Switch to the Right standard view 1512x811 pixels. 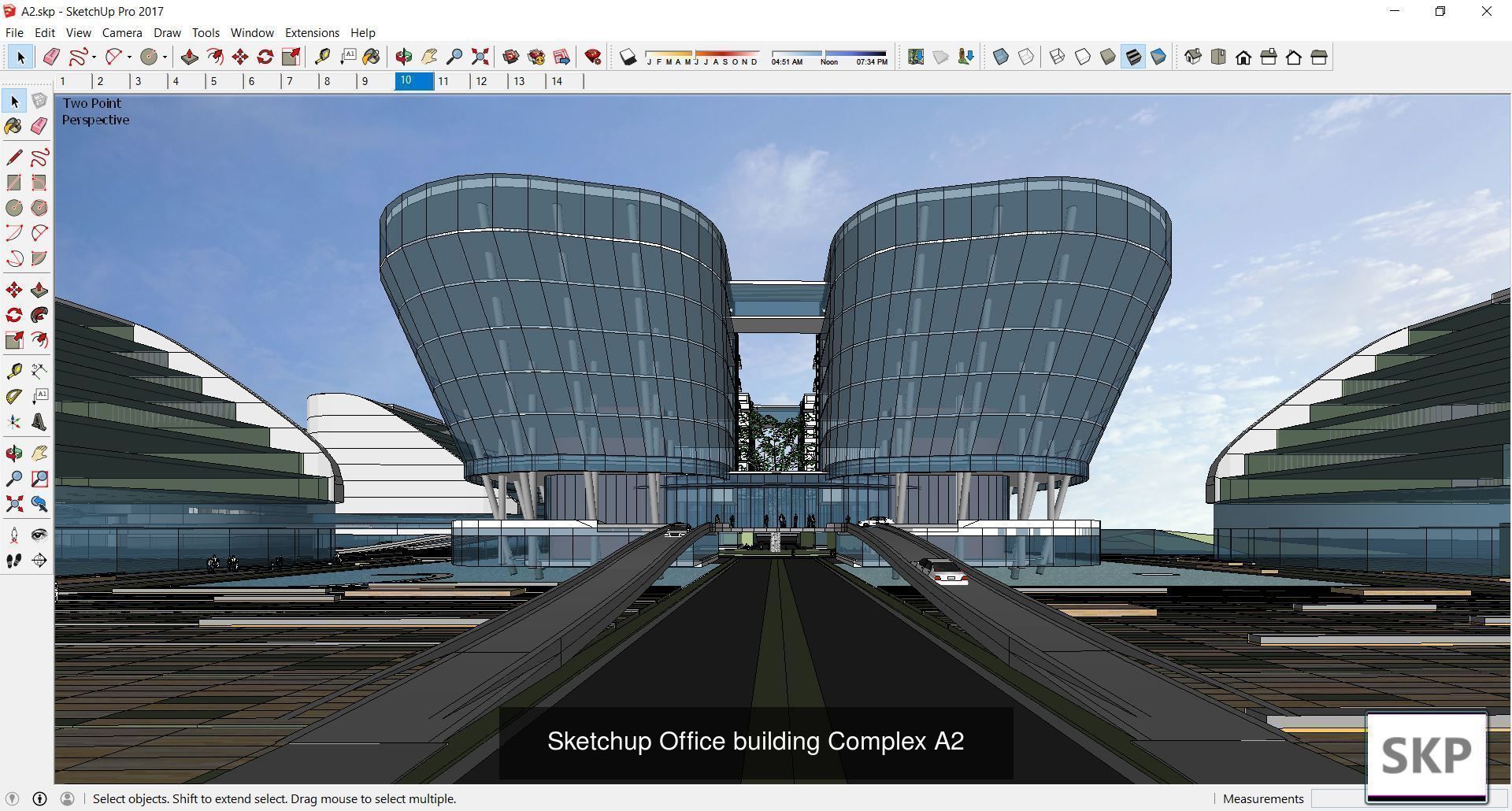[x=1269, y=57]
